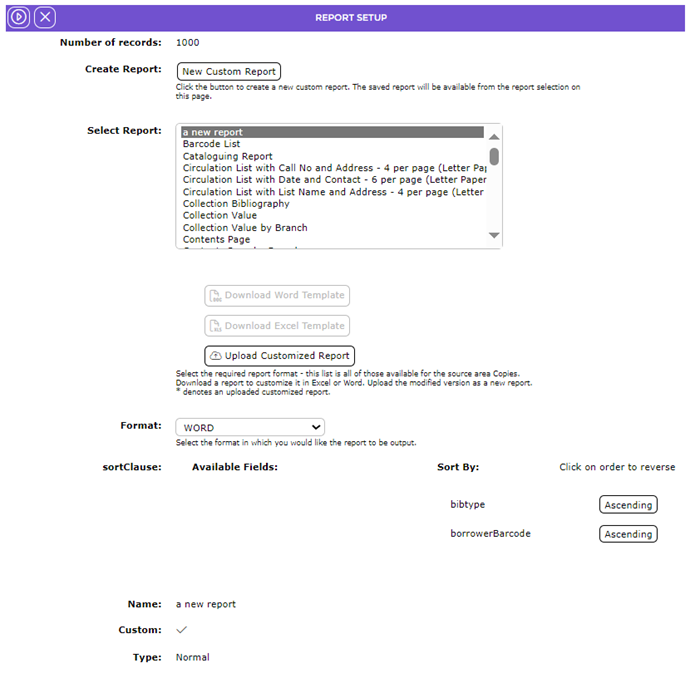Toggle Ascending order for bibtype
The height and width of the screenshot is (673, 690).
[628, 505]
